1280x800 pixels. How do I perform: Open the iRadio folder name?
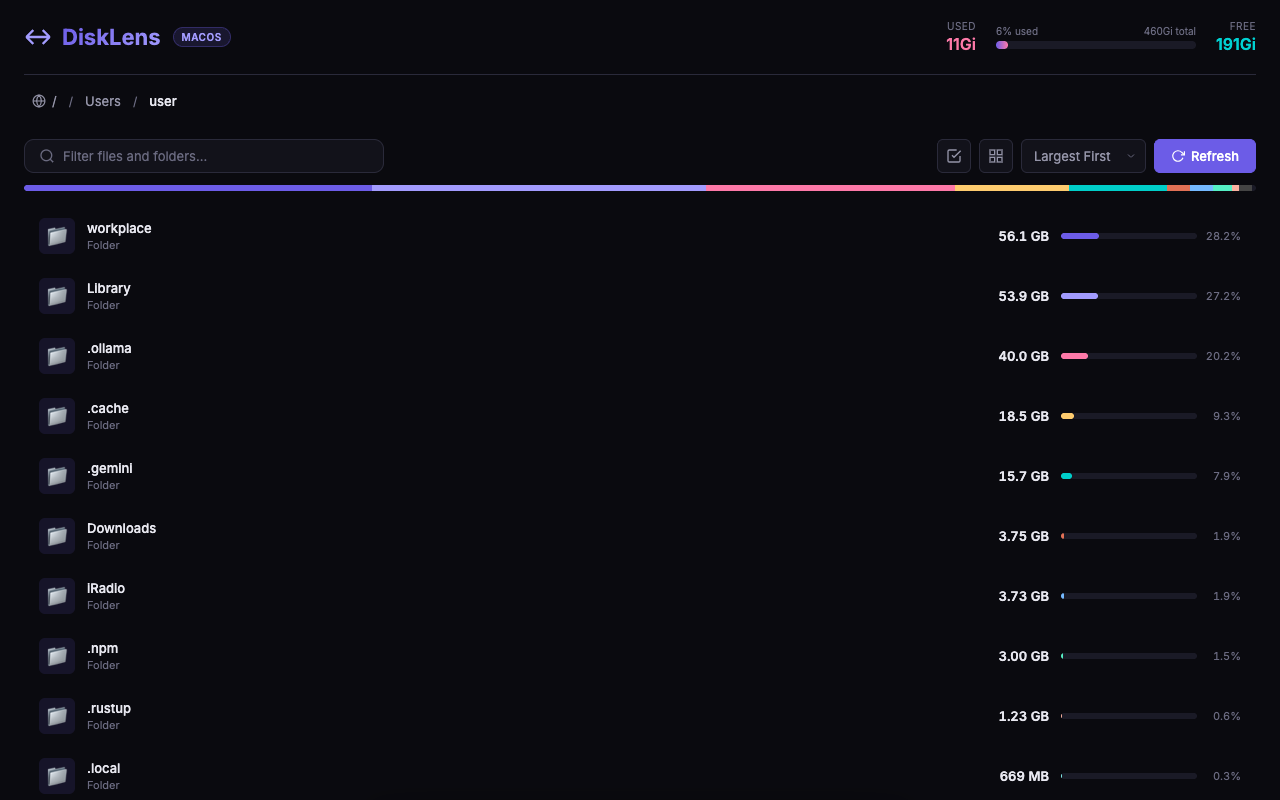[x=106, y=588]
